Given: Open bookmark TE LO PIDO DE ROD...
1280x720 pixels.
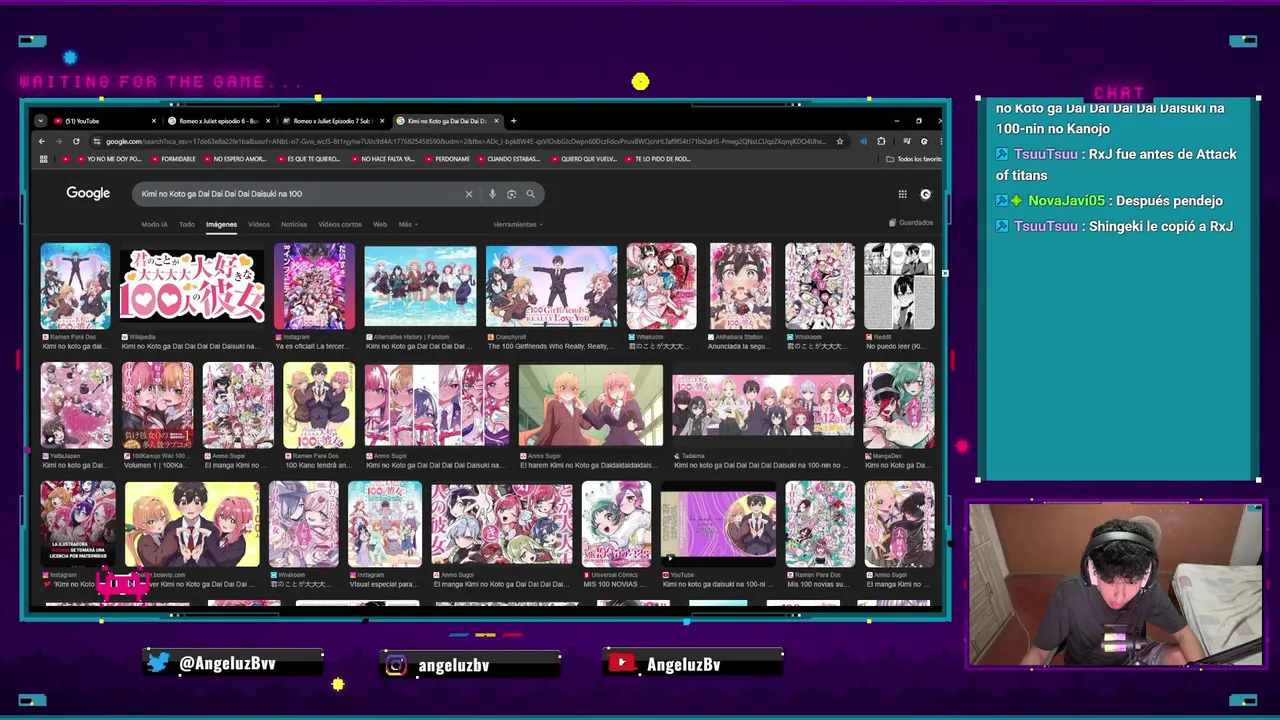Looking at the screenshot, I should tap(656, 159).
